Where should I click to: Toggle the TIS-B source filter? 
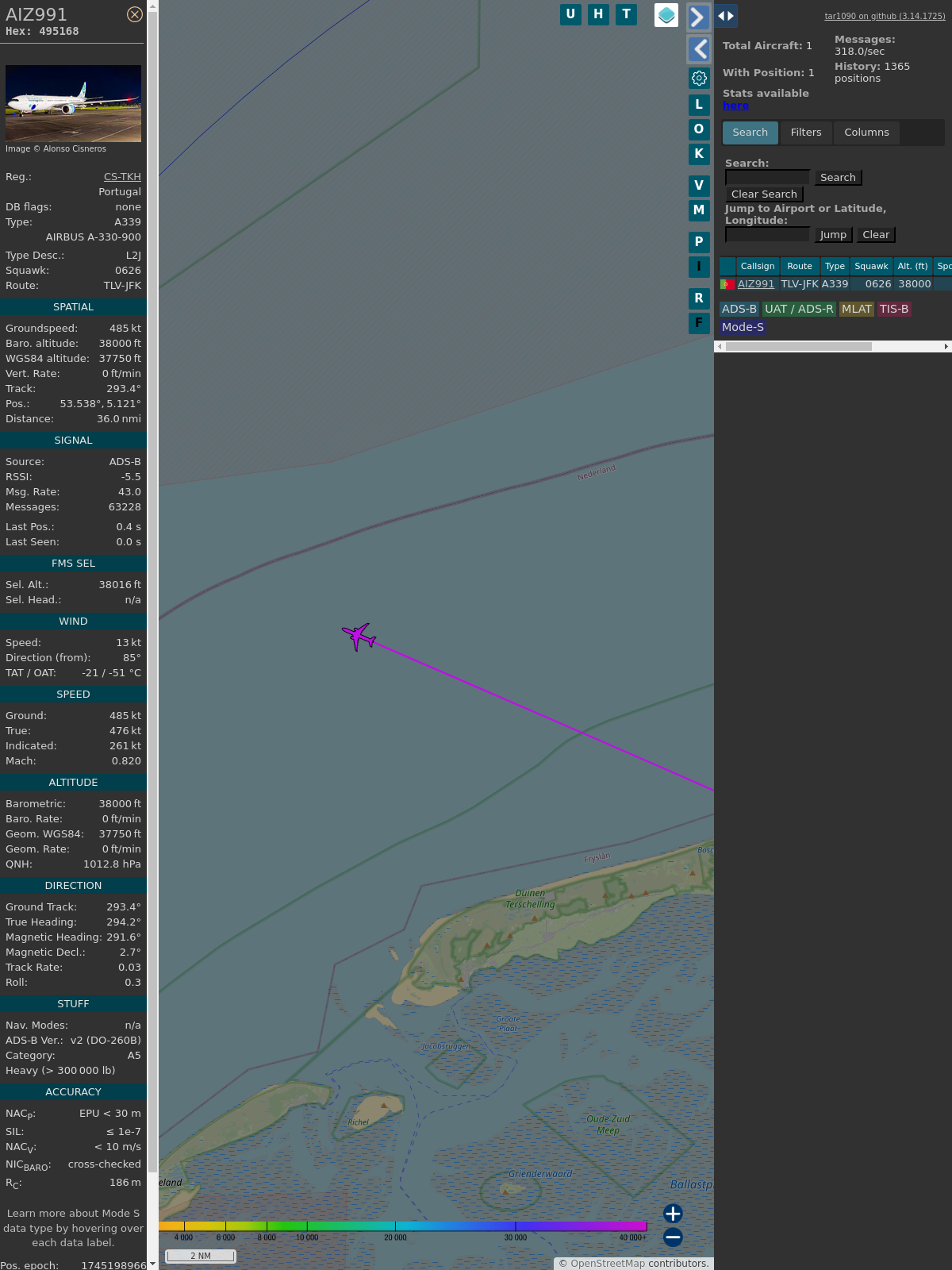pyautogui.click(x=894, y=310)
